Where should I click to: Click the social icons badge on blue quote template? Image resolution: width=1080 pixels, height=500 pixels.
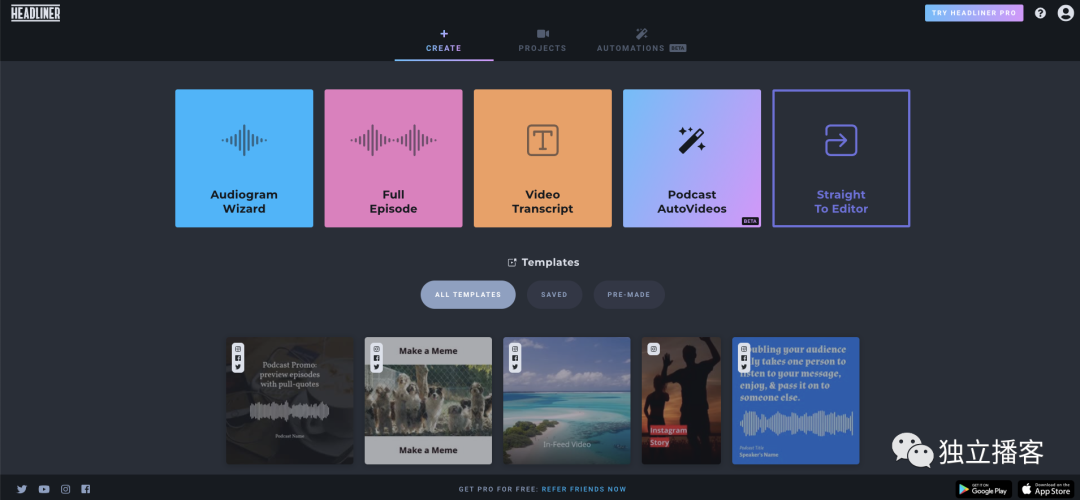tap(744, 358)
